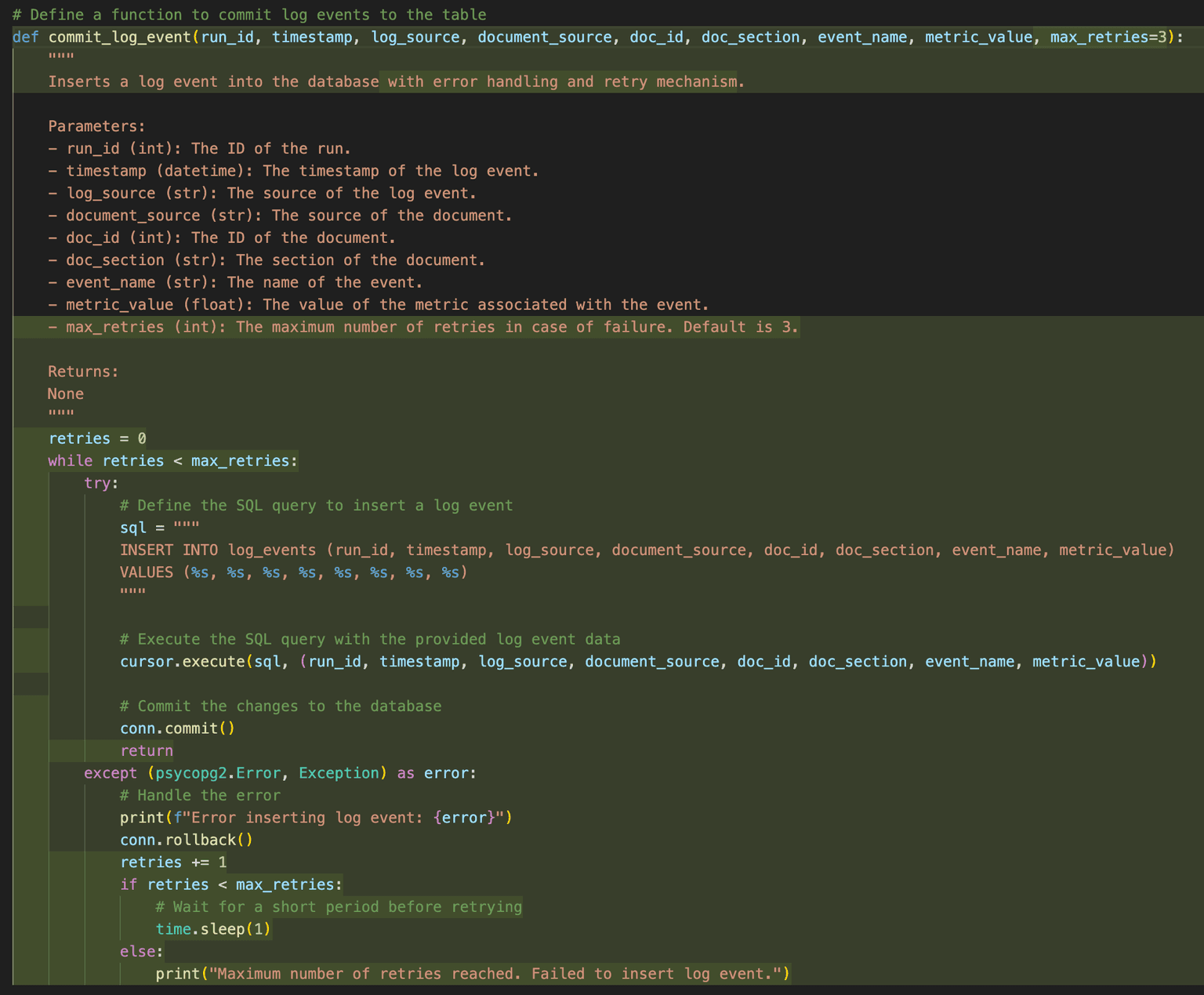1204x995 pixels.
Task: Click comment "# Define the SQL query to insert a log event"
Action: click(317, 506)
